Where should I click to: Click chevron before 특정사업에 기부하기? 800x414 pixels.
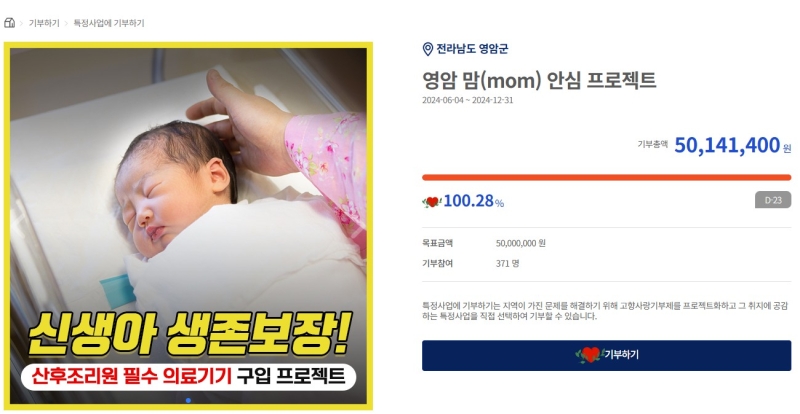tap(66, 23)
